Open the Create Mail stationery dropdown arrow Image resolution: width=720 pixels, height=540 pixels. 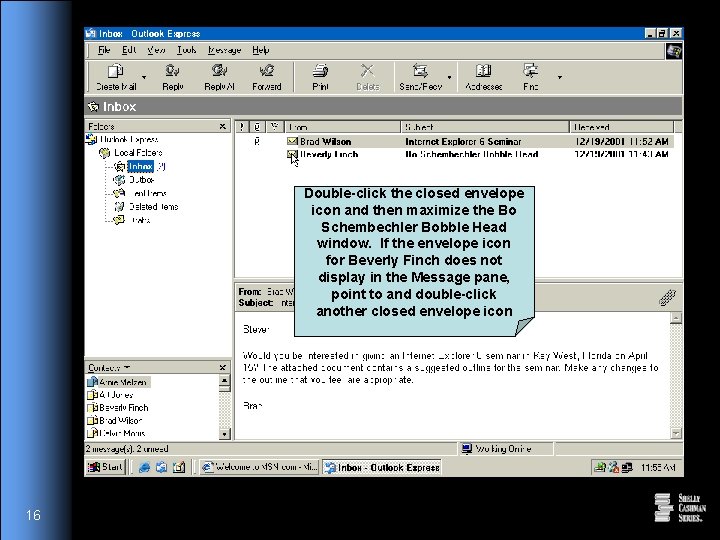click(x=144, y=77)
